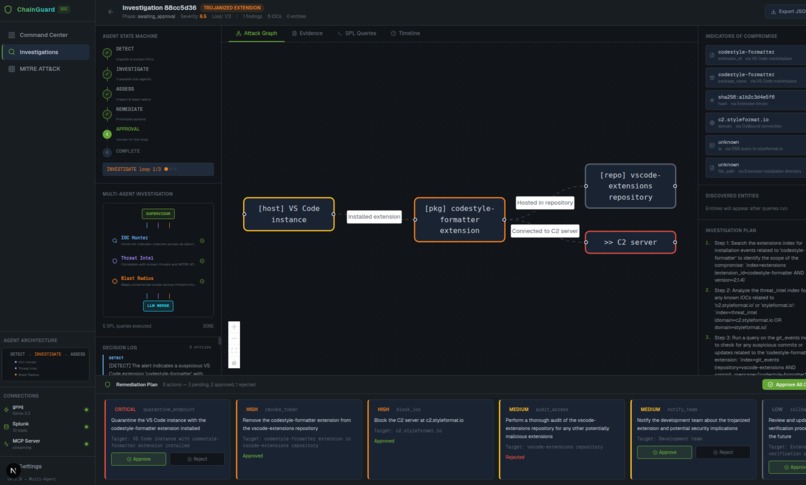806x485 pixels.
Task: Click the Investigations magnifier icon
Action: pos(11,52)
